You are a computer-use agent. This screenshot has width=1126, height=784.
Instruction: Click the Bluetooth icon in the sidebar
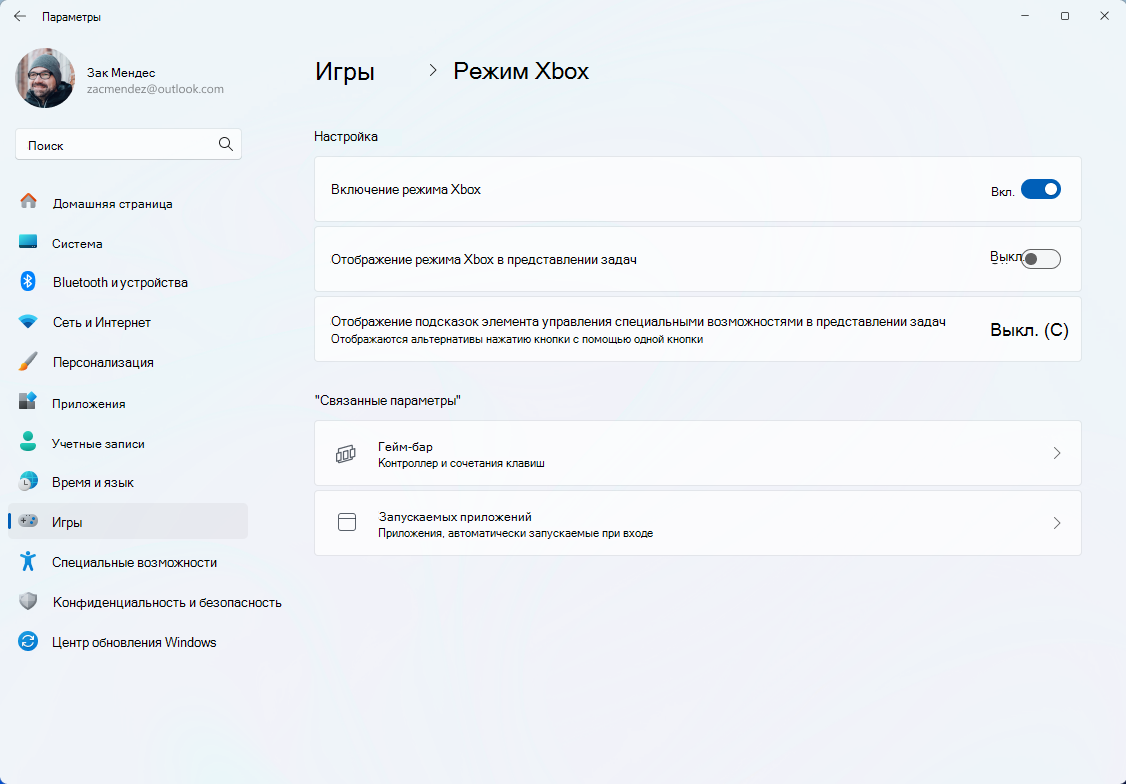pos(28,281)
